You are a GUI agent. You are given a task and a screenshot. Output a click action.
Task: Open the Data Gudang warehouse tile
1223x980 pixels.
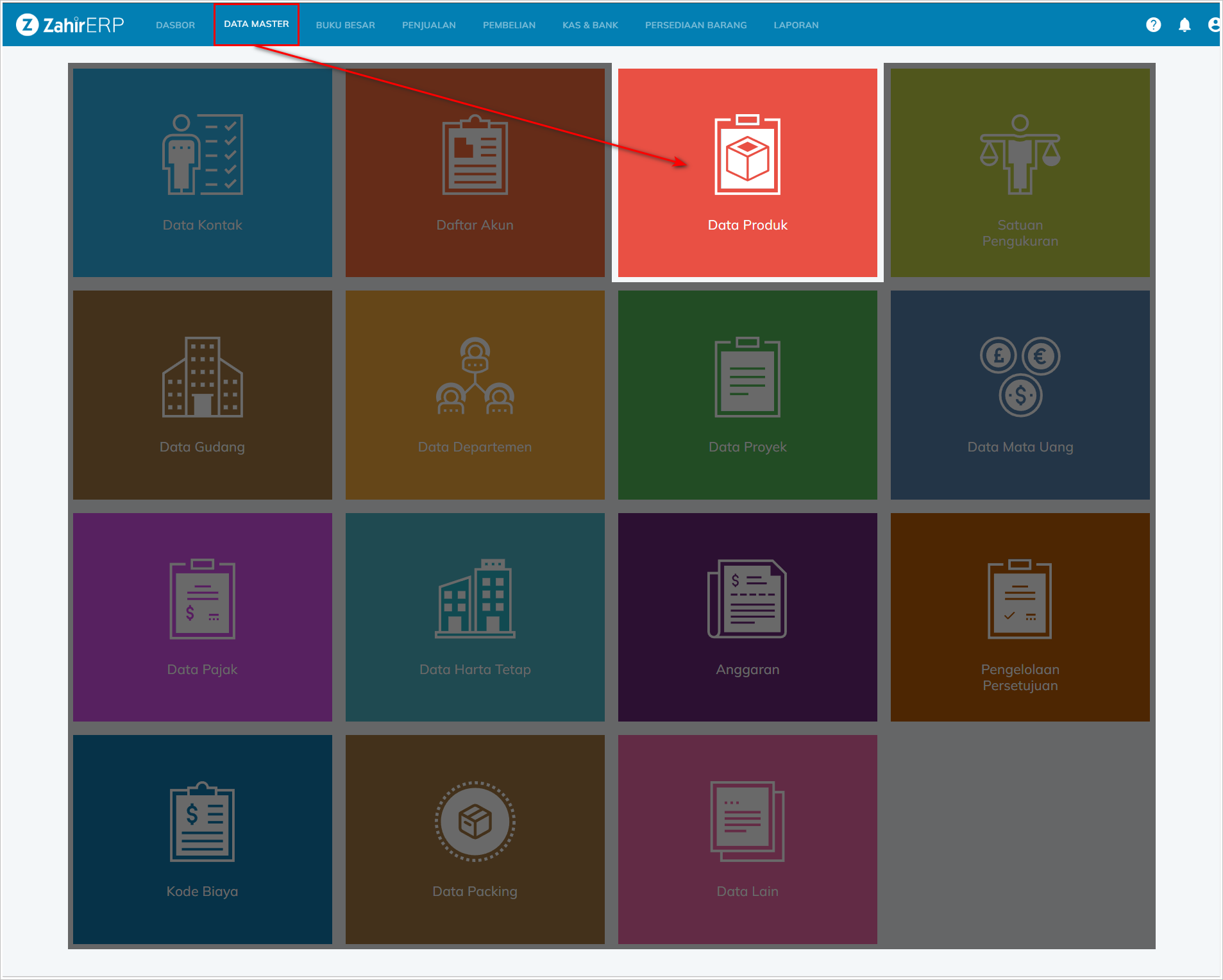[202, 394]
